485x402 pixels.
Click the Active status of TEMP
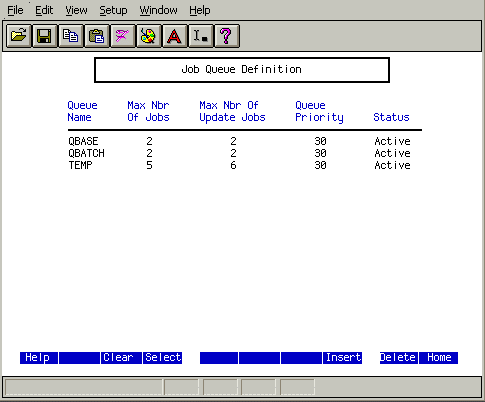click(x=392, y=165)
